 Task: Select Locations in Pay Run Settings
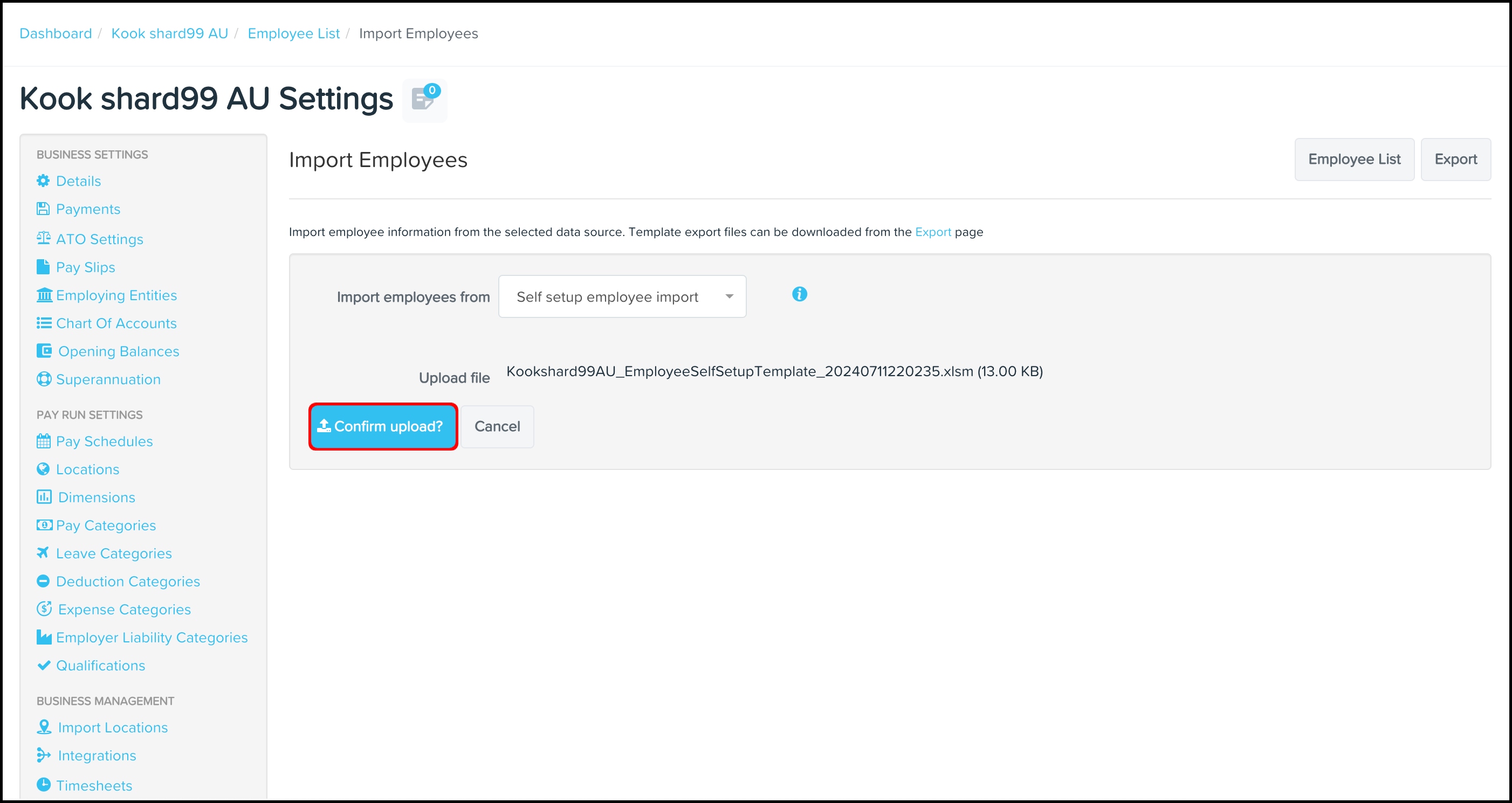click(x=87, y=469)
